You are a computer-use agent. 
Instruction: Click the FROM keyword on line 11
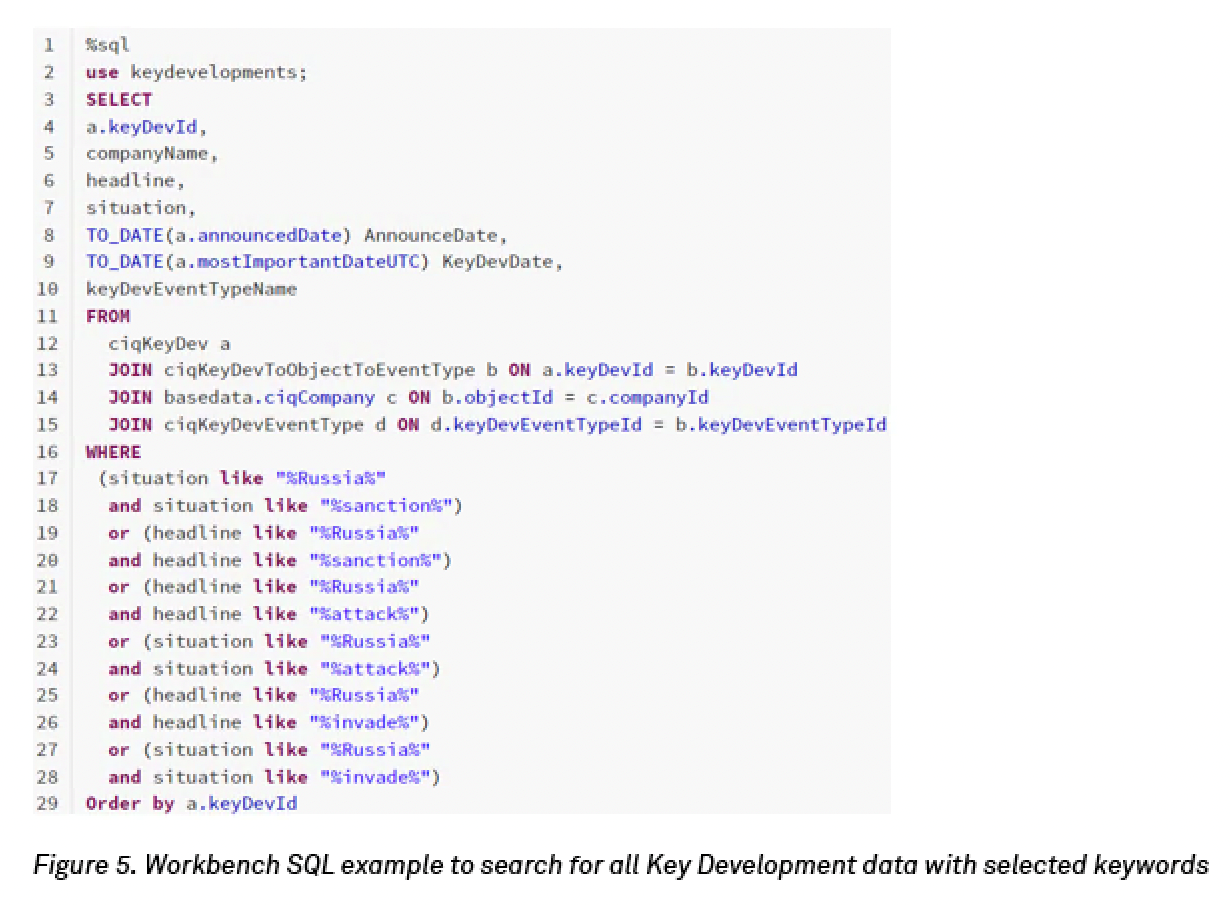[108, 316]
